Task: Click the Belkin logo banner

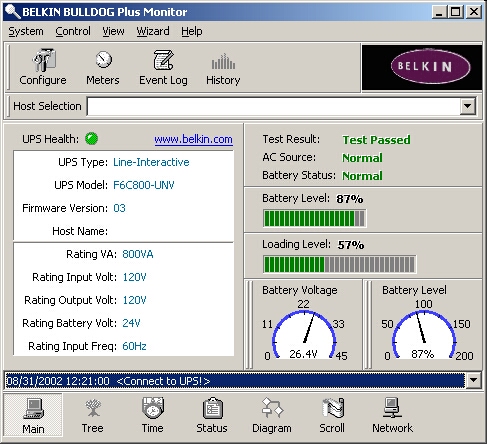Action: (x=422, y=67)
